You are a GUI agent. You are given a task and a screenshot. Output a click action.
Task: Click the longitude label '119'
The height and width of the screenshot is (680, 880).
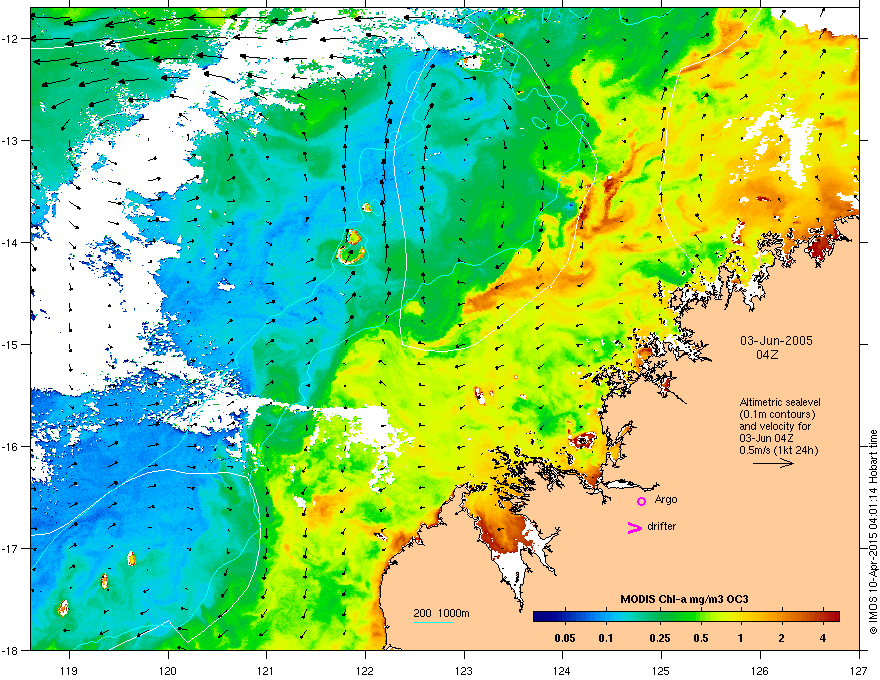point(69,670)
